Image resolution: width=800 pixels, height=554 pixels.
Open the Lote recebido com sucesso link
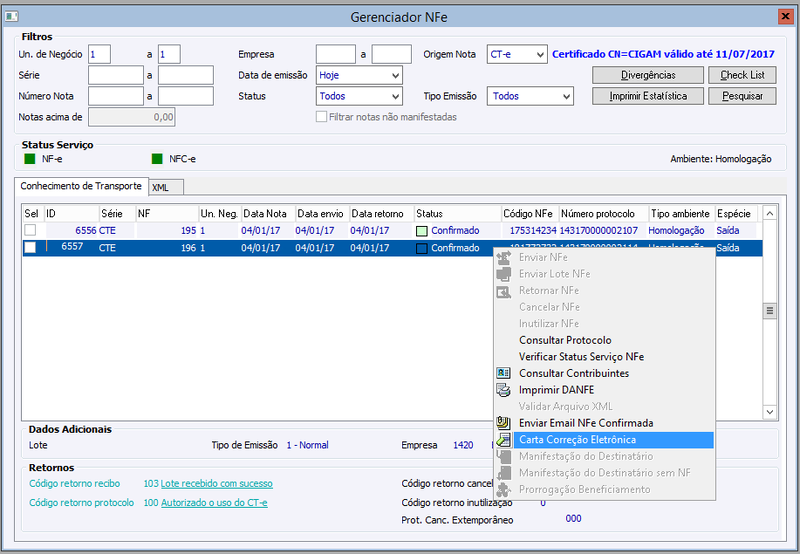click(x=216, y=484)
